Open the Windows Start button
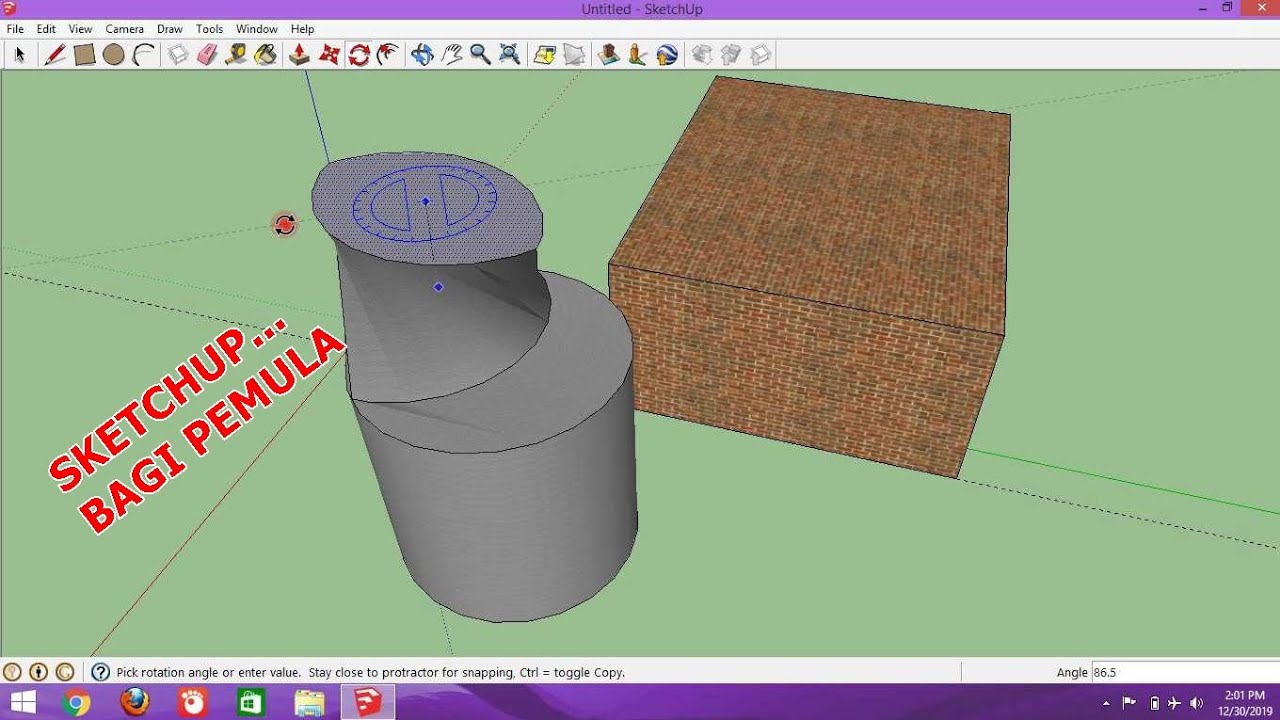Screen dimensions: 1280x720 tap(22, 702)
